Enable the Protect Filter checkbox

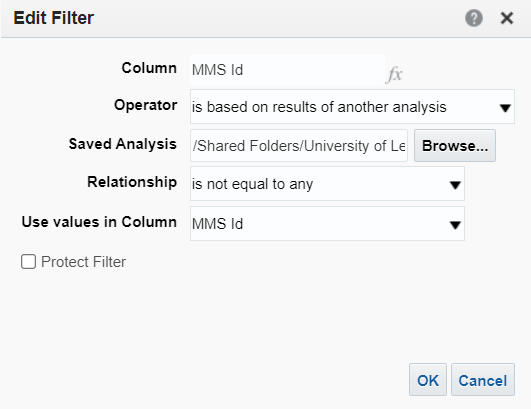(28, 262)
